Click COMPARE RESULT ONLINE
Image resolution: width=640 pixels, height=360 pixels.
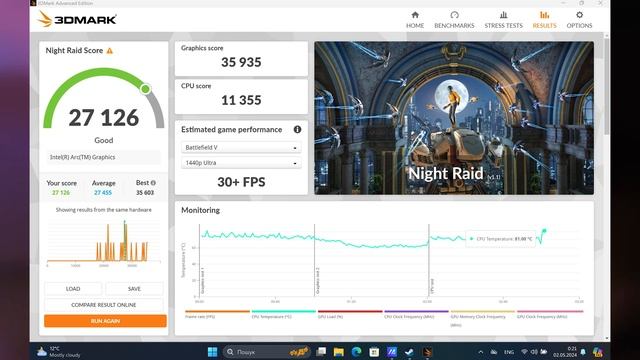(104, 305)
